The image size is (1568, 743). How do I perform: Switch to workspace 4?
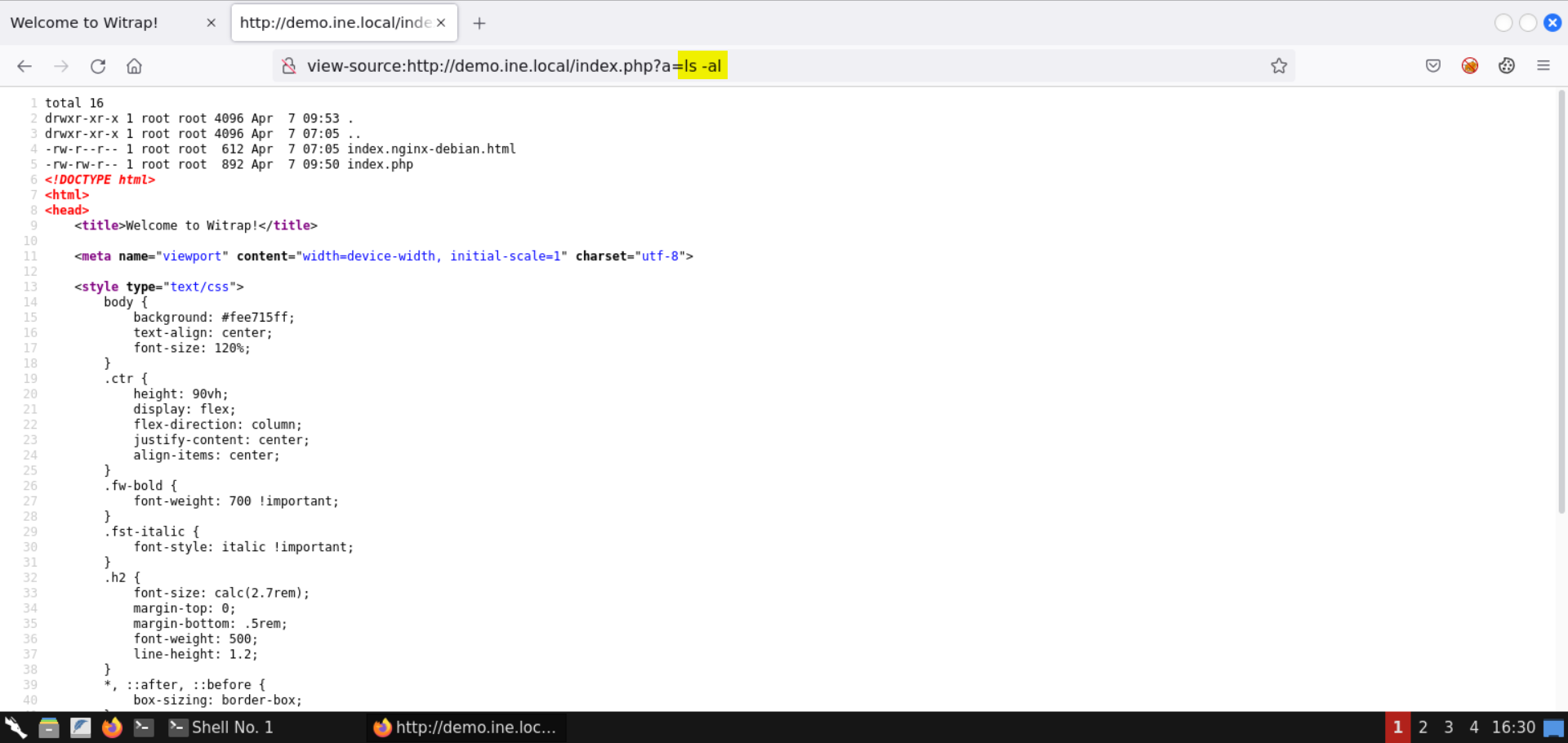coord(1474,727)
